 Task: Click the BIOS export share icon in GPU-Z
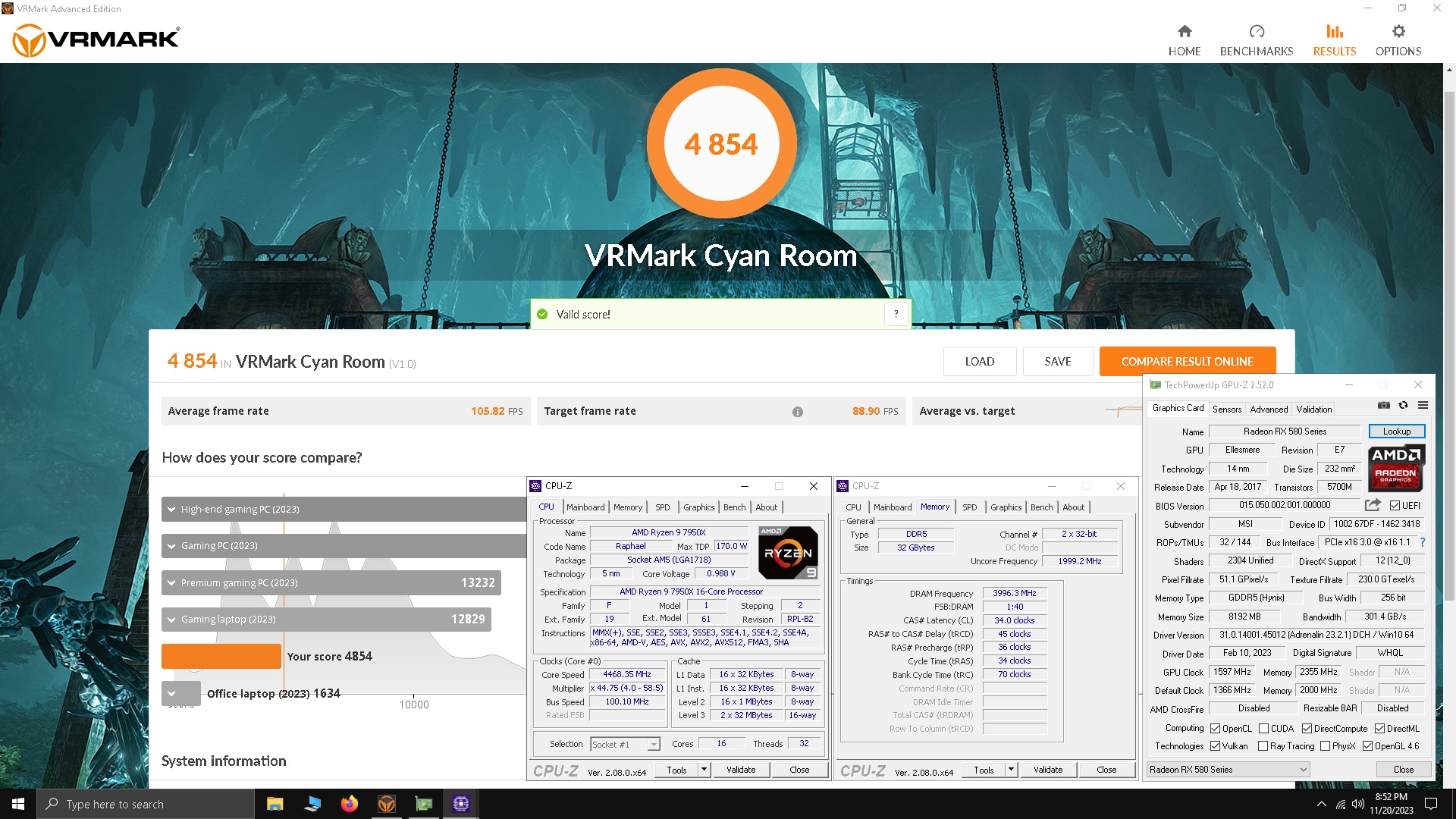(x=1373, y=505)
